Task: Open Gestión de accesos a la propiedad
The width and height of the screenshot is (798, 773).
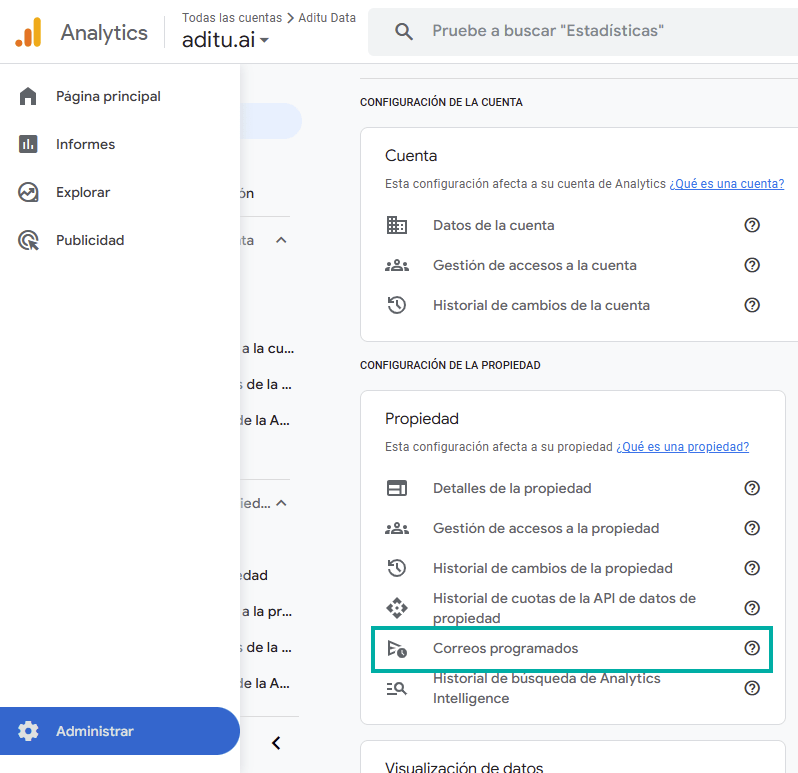Action: click(546, 528)
